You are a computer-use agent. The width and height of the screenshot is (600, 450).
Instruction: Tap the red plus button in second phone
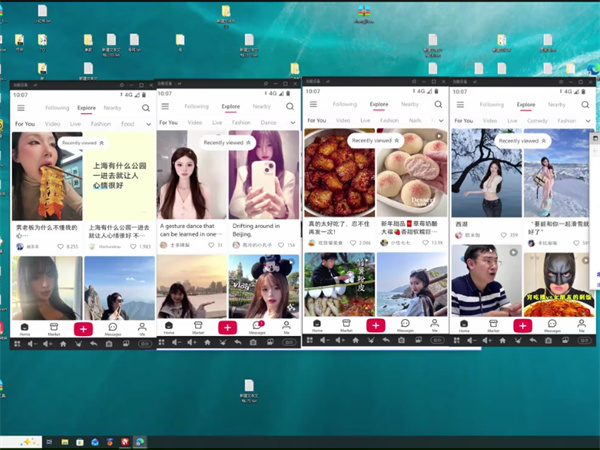click(x=227, y=328)
